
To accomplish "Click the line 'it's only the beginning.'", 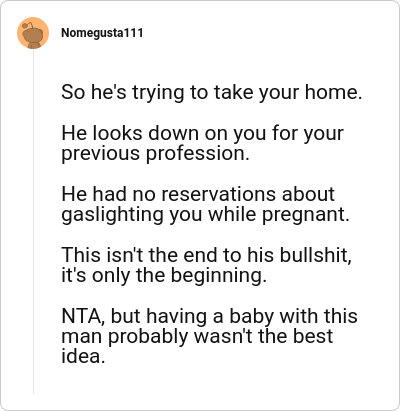I will coord(164,276).
